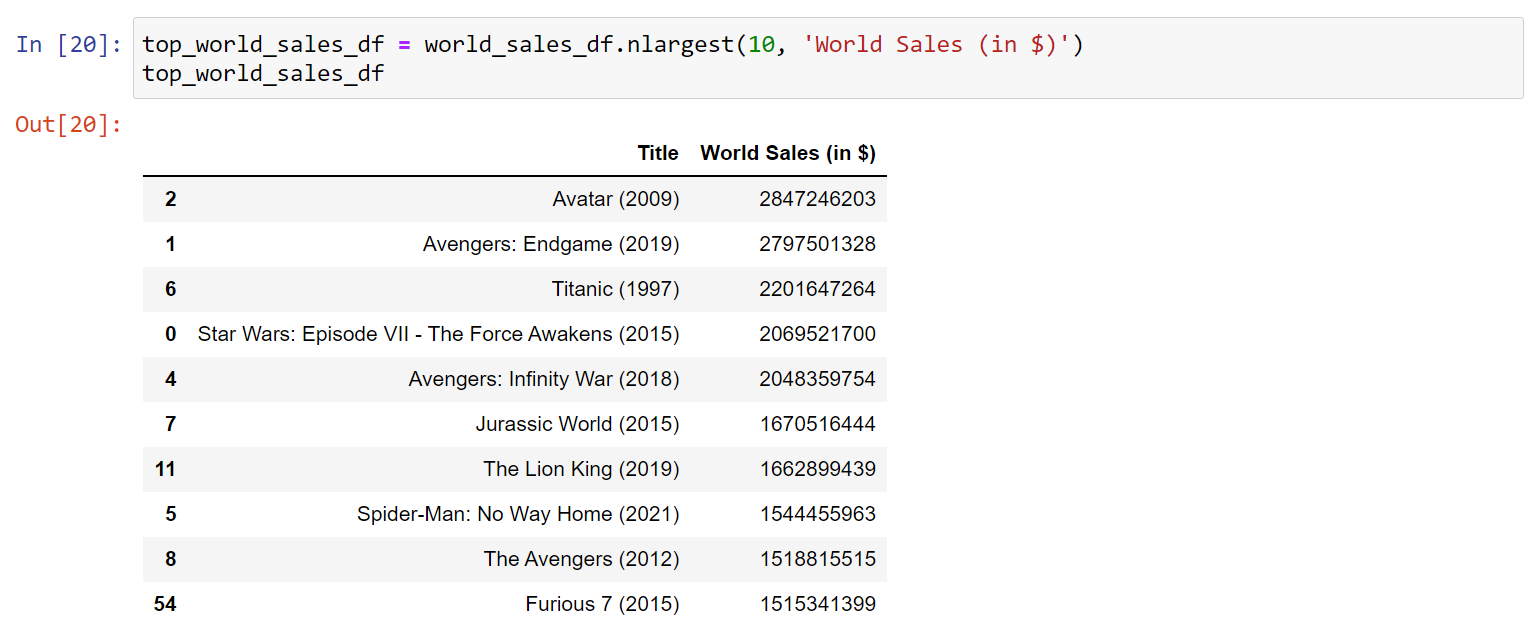The height and width of the screenshot is (638, 1539).
Task: Click the World Sales (in $) column header
Action: (x=787, y=153)
